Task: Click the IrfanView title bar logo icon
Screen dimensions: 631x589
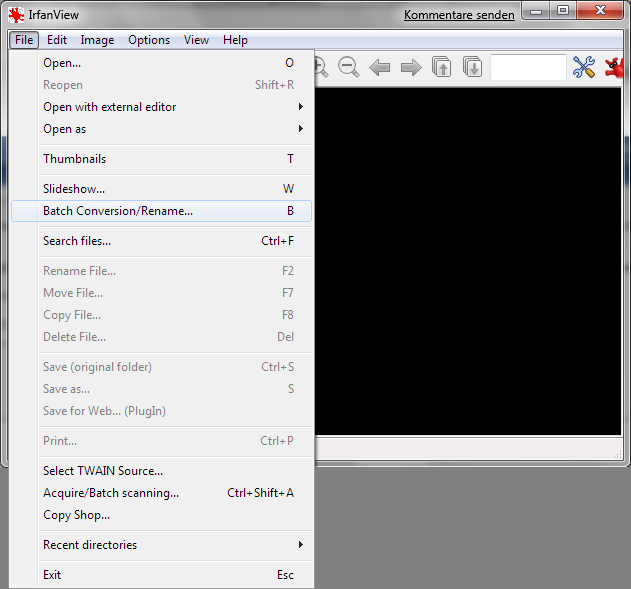Action: (16, 15)
